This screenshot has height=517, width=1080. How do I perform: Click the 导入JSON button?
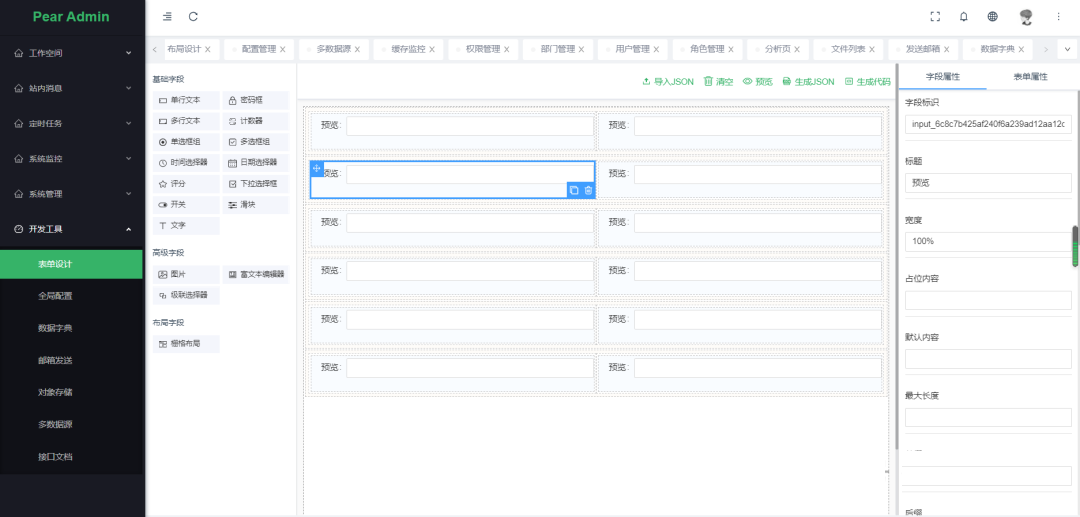click(668, 82)
